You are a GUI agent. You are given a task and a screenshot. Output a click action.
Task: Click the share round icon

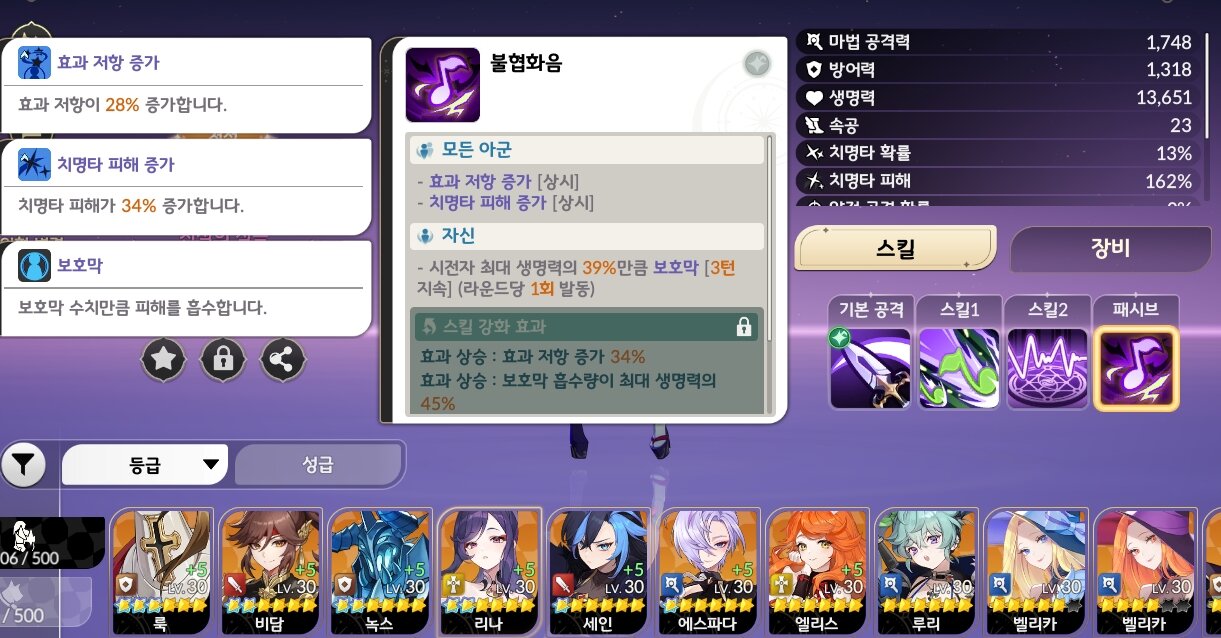click(283, 359)
